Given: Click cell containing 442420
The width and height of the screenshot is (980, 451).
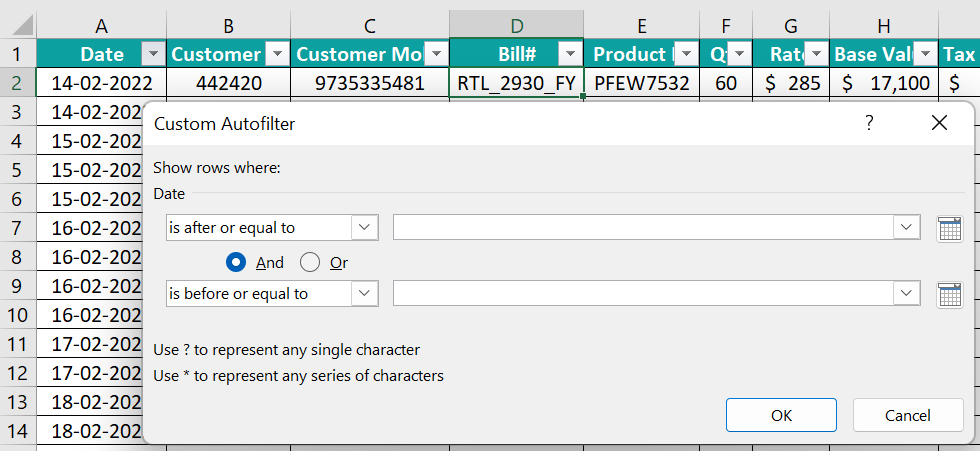Looking at the screenshot, I should (228, 83).
